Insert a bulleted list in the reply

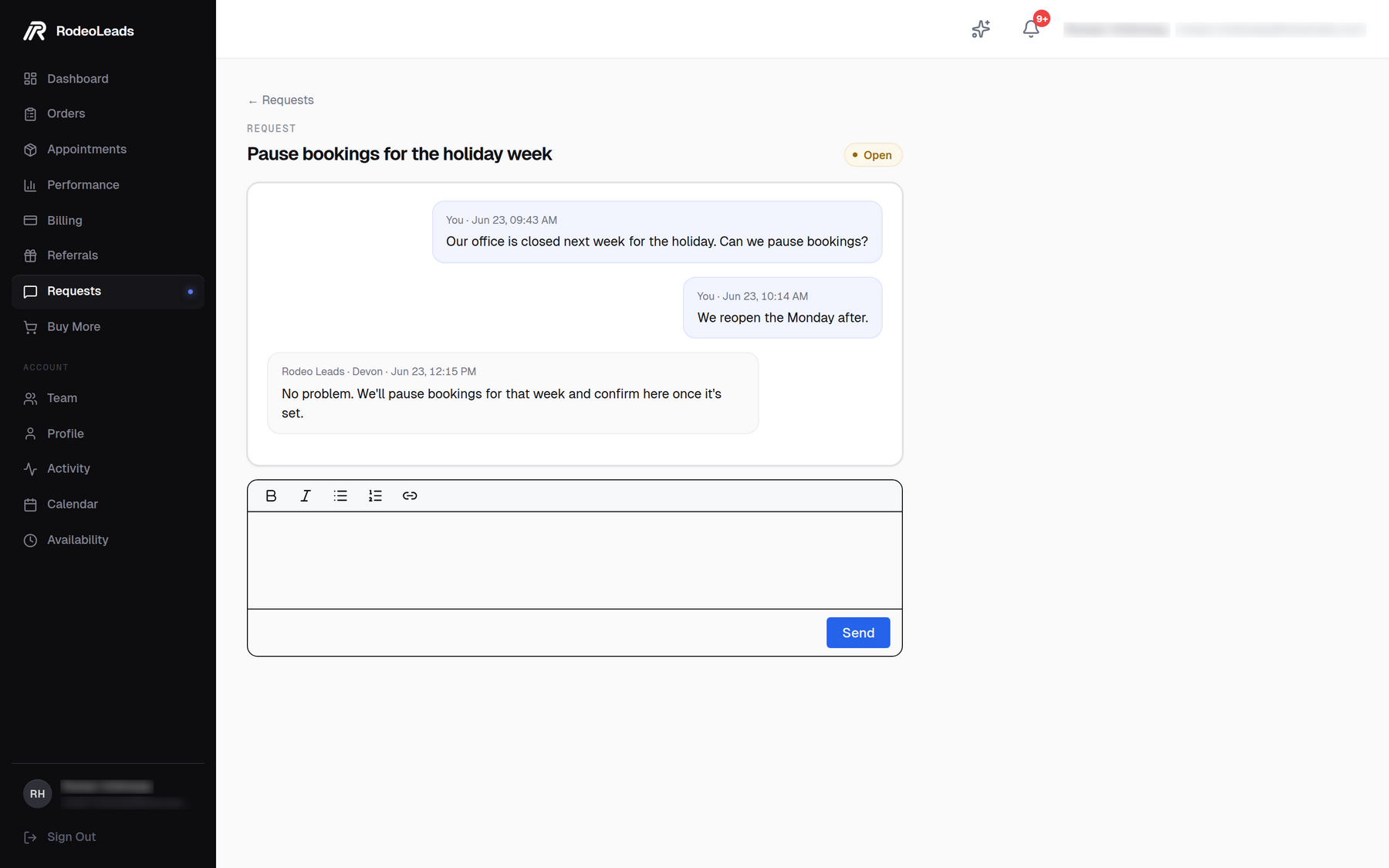(x=340, y=496)
